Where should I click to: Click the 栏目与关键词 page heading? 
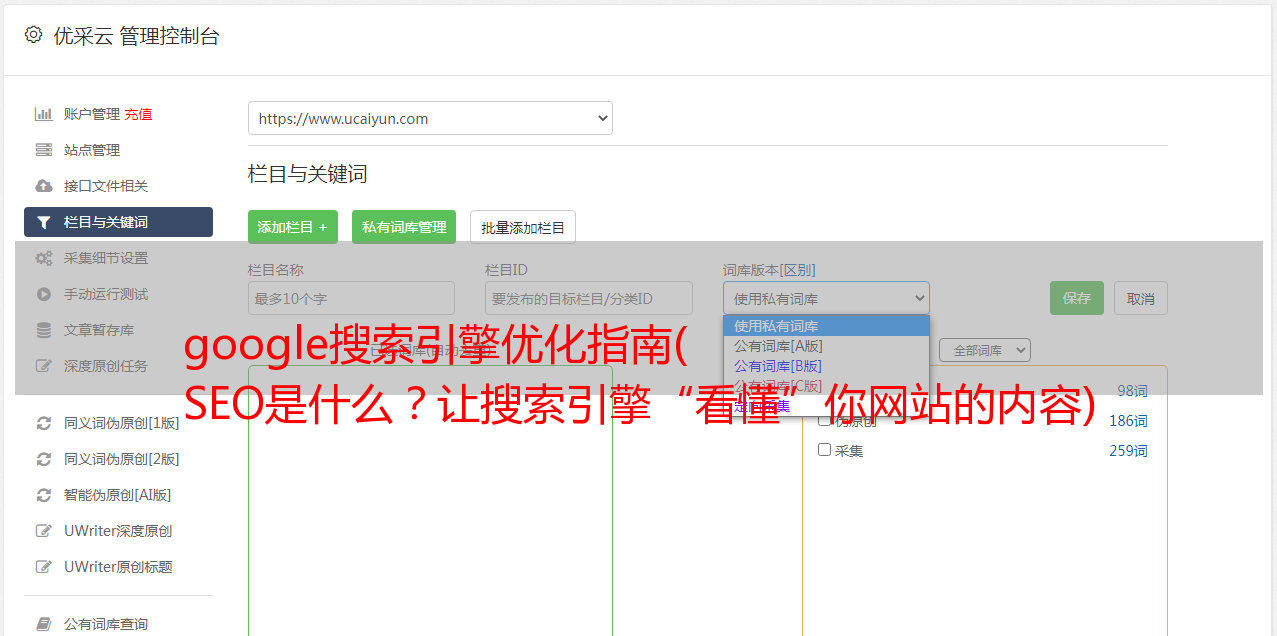[x=308, y=174]
